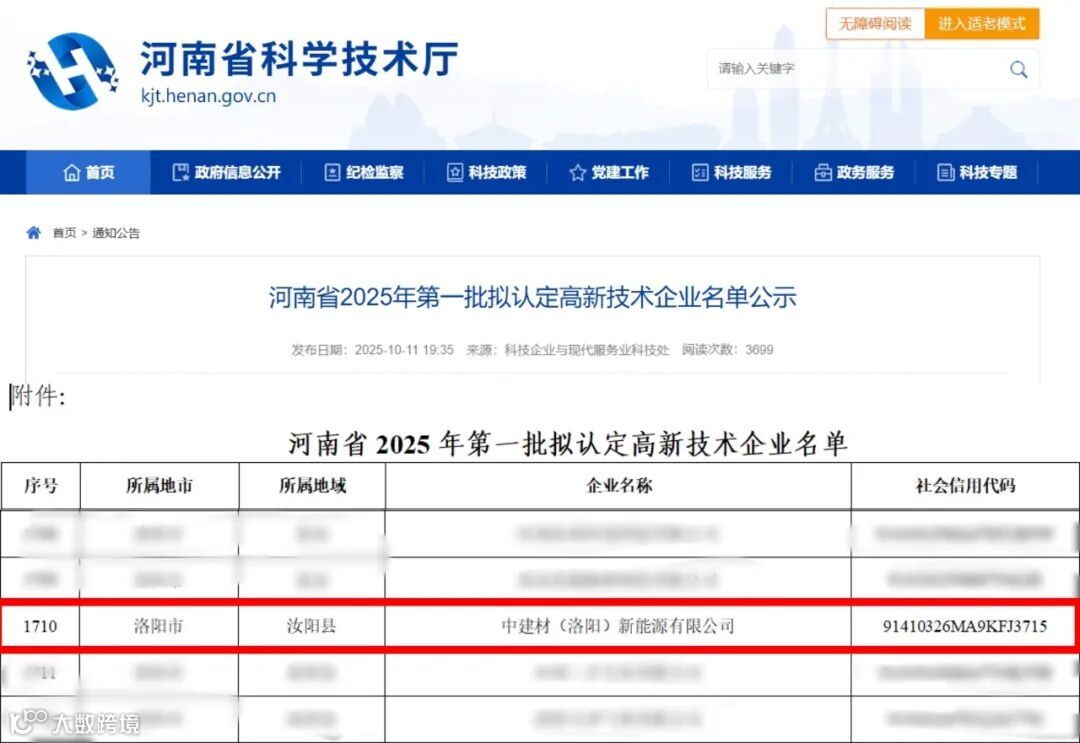Click the 首页 nav house icon
The height and width of the screenshot is (743, 1080).
(72, 172)
